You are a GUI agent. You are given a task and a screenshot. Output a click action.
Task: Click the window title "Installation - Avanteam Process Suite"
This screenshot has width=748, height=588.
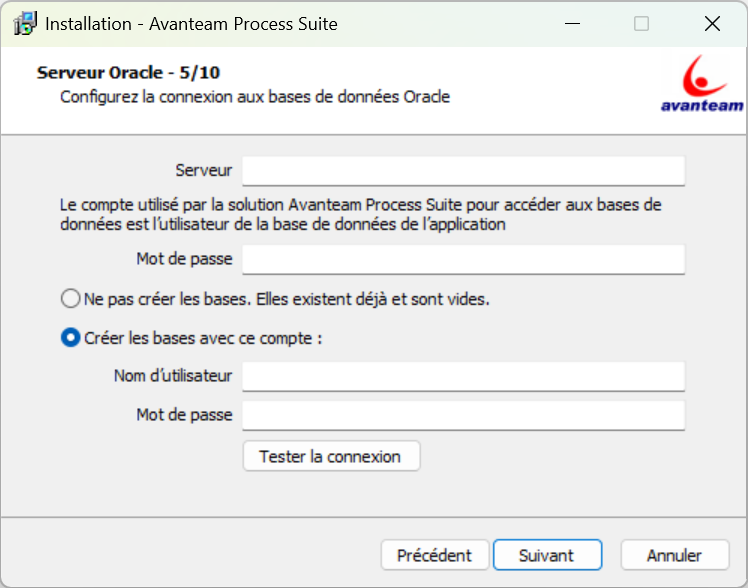pyautogui.click(x=191, y=24)
